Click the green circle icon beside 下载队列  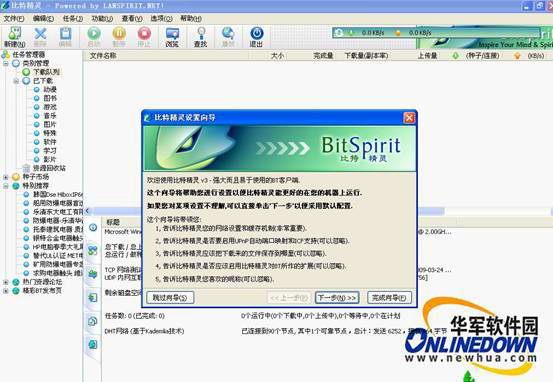pos(26,72)
